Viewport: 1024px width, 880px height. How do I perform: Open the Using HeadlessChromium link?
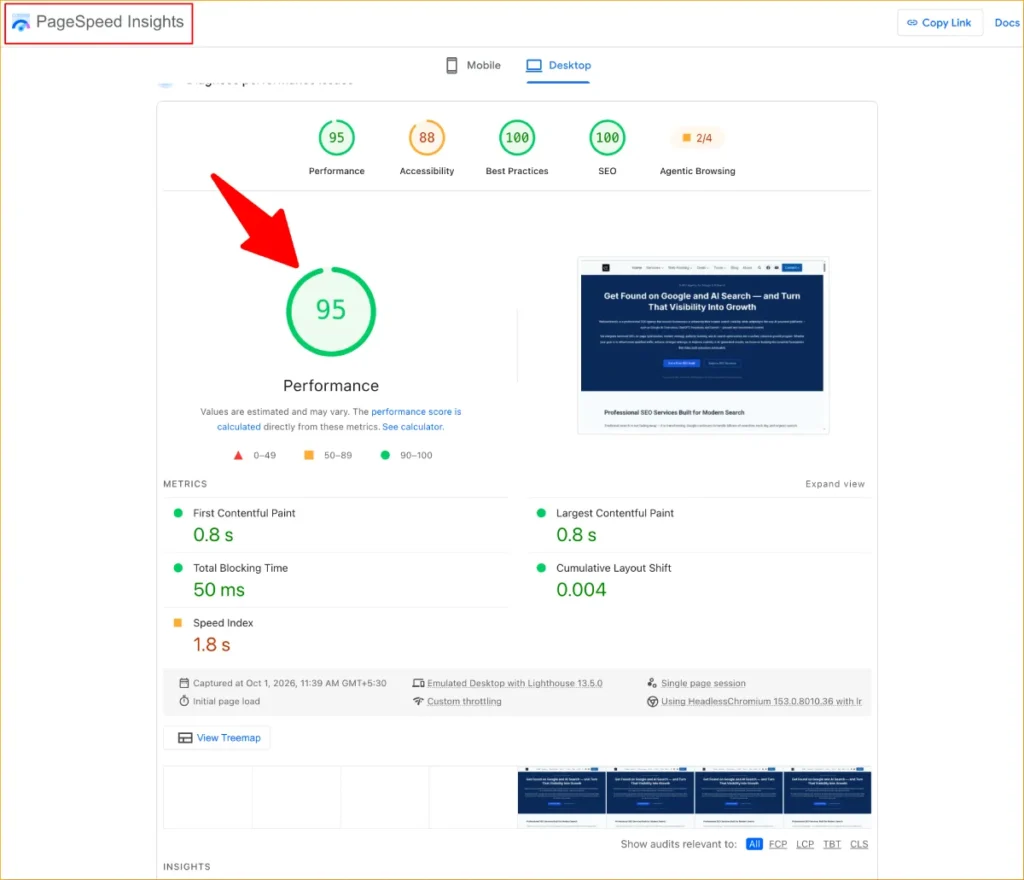click(x=761, y=701)
